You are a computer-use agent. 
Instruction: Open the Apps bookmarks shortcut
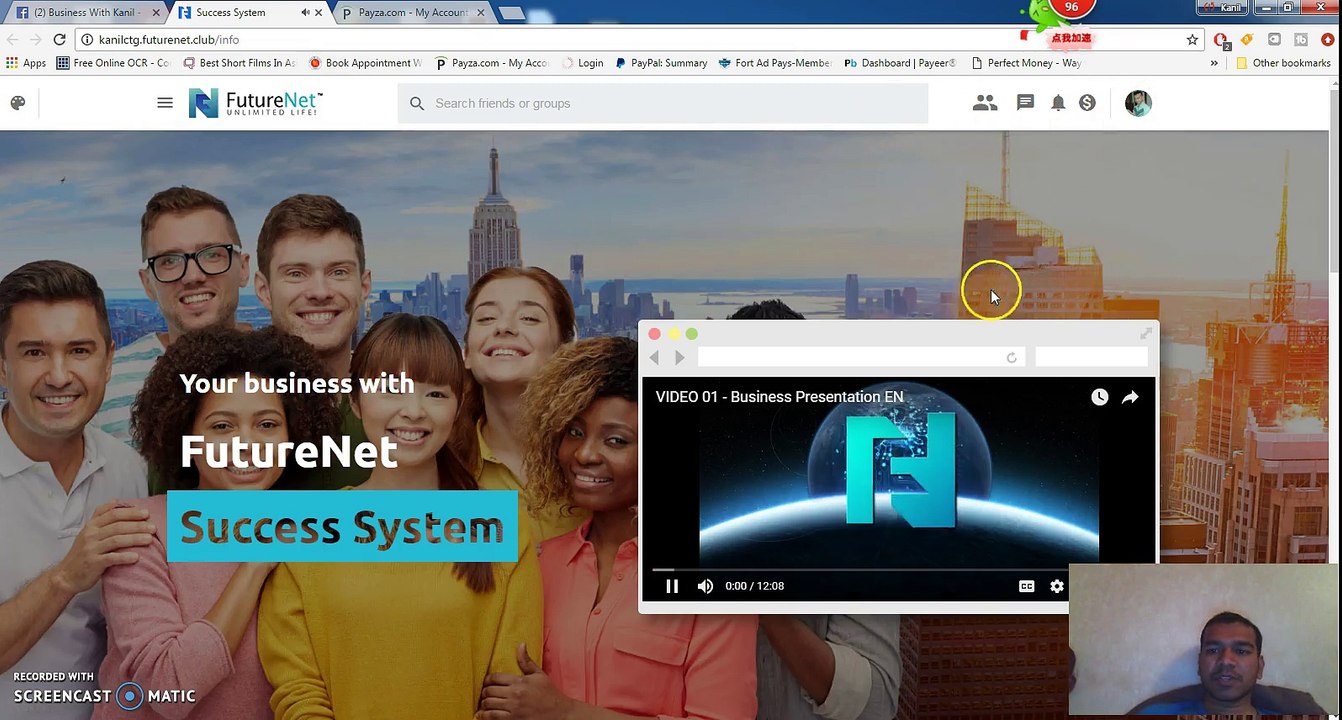[26, 62]
